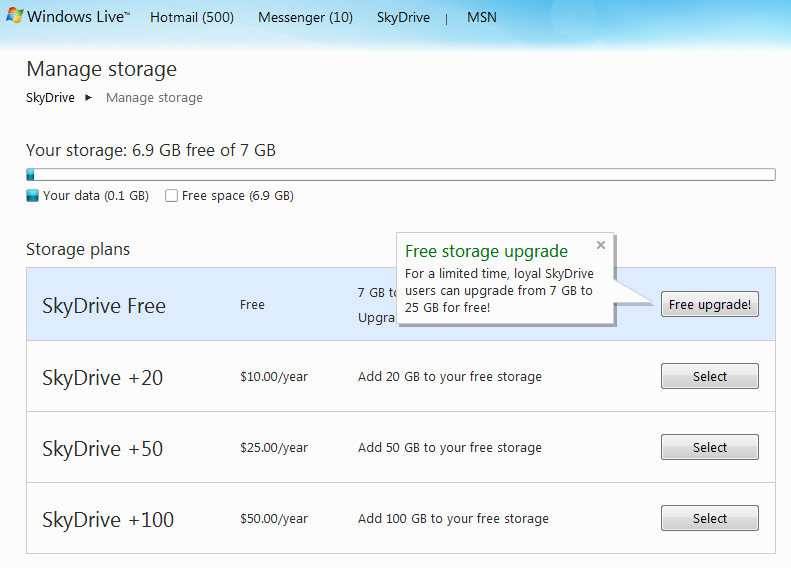791x568 pixels.
Task: Click the 'Your data (0.1 GB)' label
Action: tap(96, 196)
